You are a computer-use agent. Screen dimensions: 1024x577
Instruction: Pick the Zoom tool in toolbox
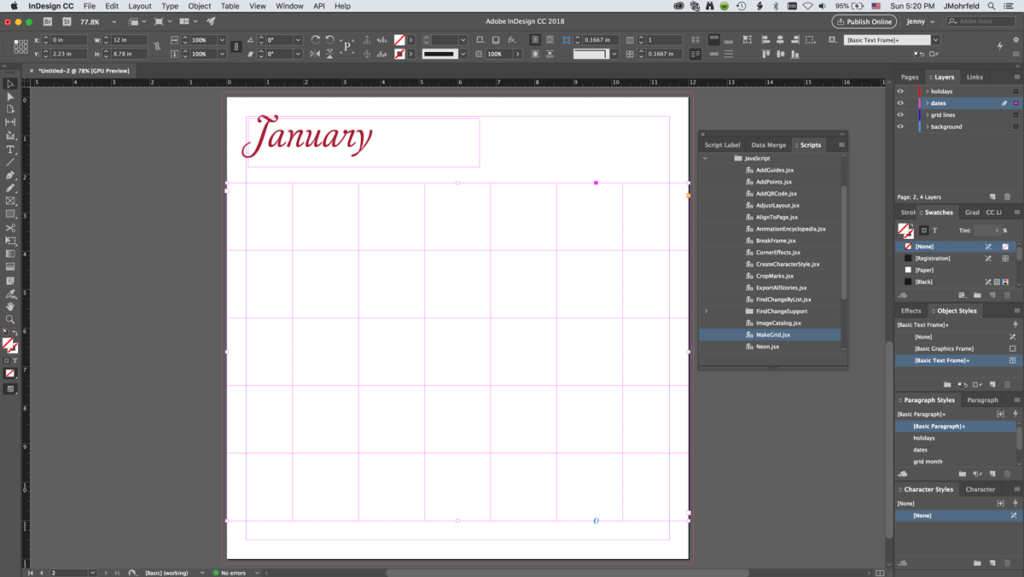point(10,319)
